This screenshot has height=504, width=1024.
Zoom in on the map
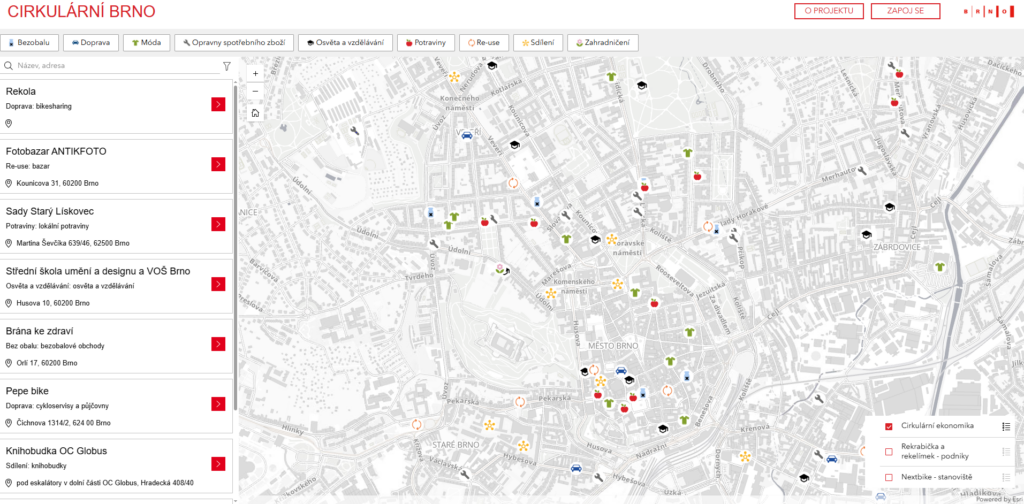pyautogui.click(x=255, y=73)
